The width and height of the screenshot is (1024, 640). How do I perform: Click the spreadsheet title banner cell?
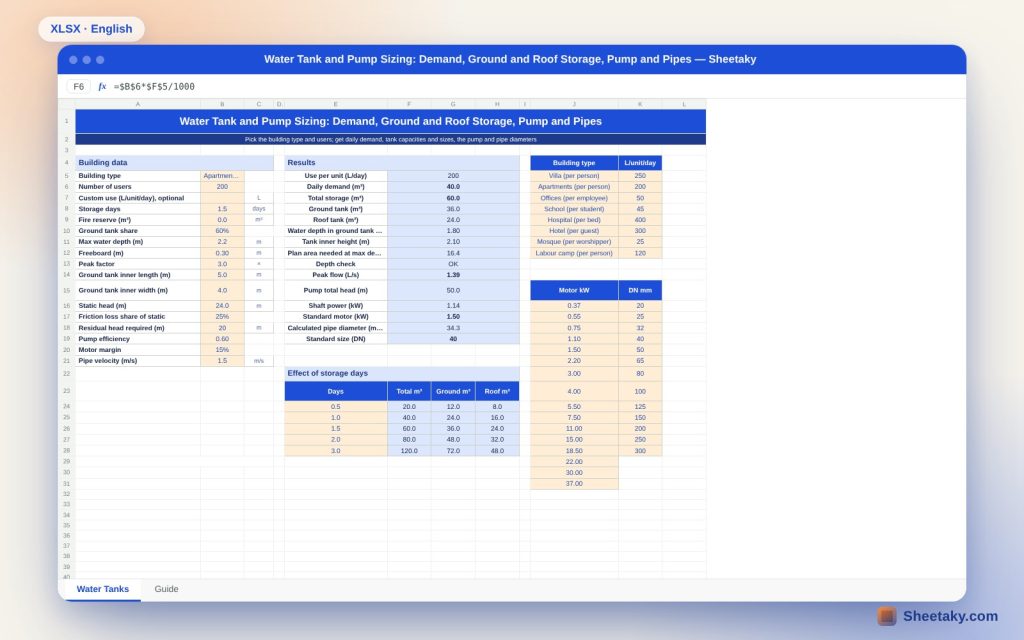point(391,121)
